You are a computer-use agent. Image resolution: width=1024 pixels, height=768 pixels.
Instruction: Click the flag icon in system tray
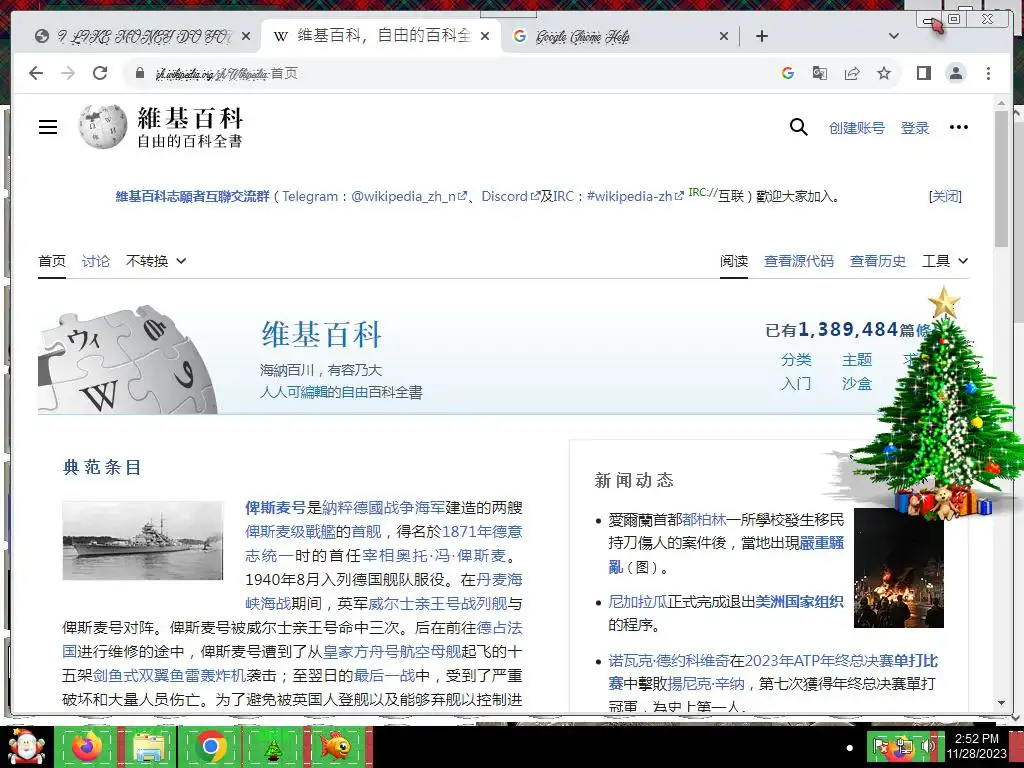881,747
